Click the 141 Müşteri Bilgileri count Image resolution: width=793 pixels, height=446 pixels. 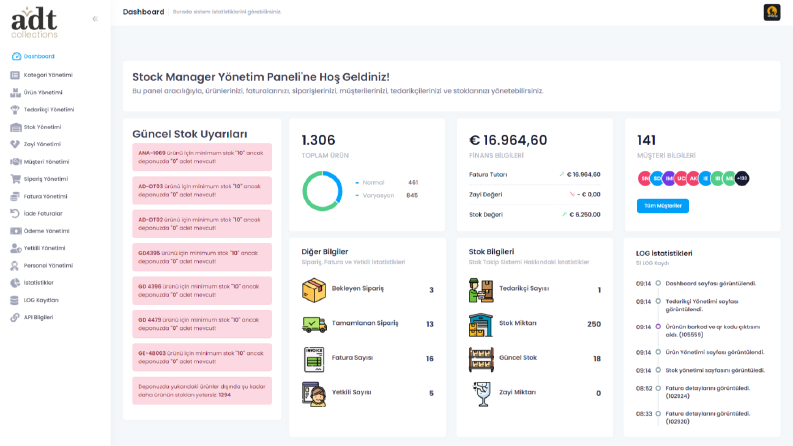pos(646,140)
